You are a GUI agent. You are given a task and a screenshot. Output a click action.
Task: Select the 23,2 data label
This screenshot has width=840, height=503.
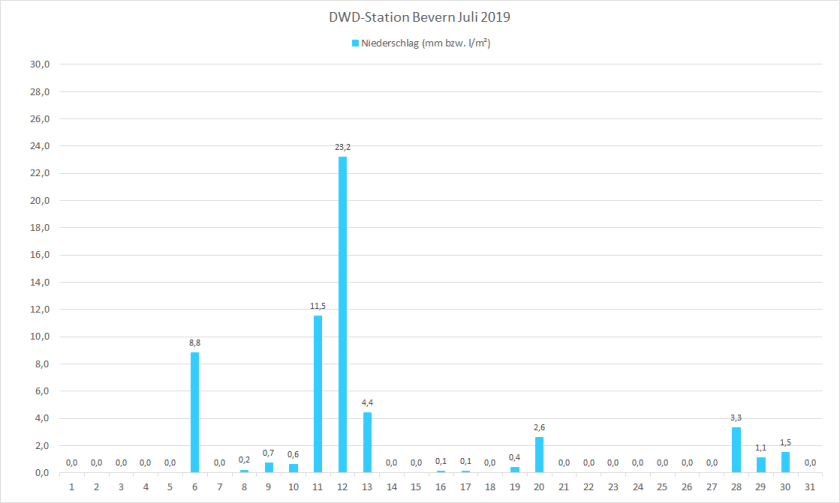(x=343, y=147)
